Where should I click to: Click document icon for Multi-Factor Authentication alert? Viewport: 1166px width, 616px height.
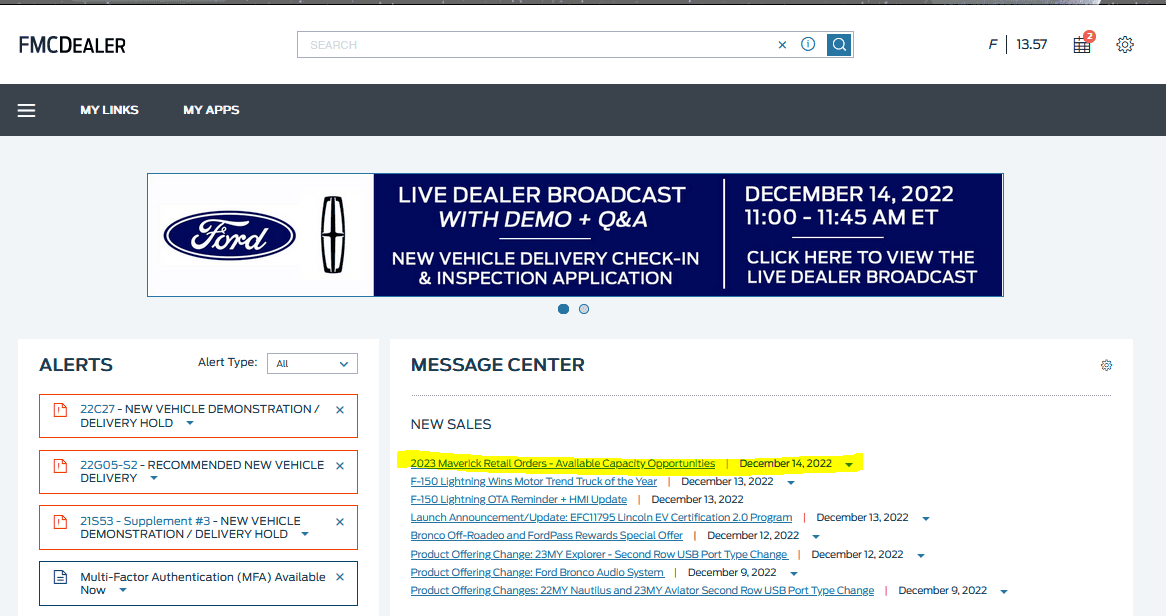coord(60,577)
